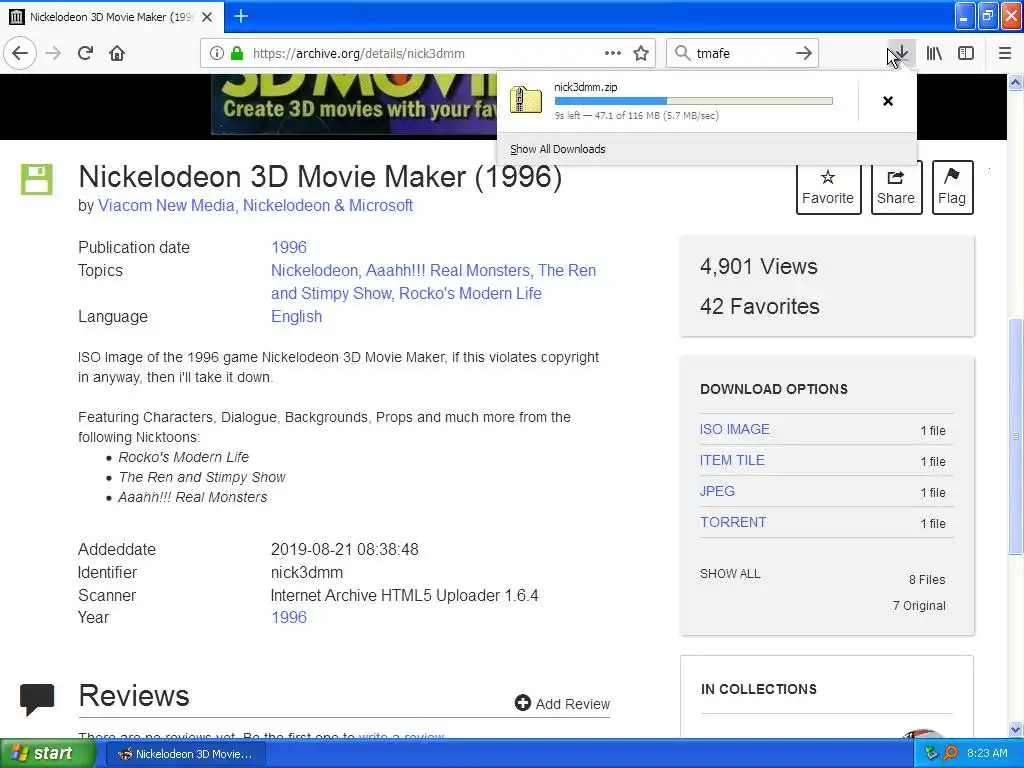Open Viacom New Media, Nickelodeon & Microsoft creator link
This screenshot has width=1024, height=768.
tap(255, 205)
